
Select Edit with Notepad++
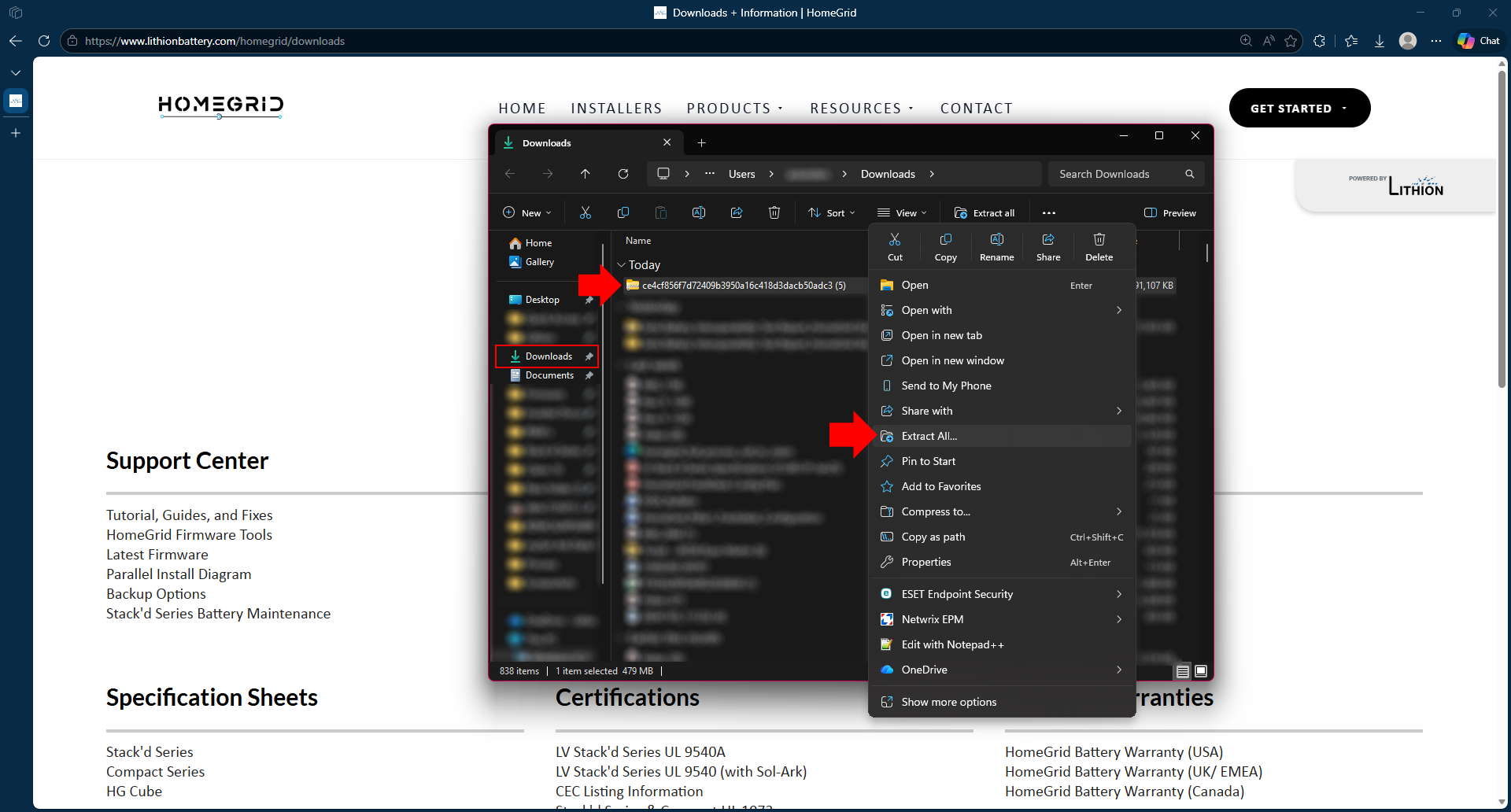coord(1002,644)
